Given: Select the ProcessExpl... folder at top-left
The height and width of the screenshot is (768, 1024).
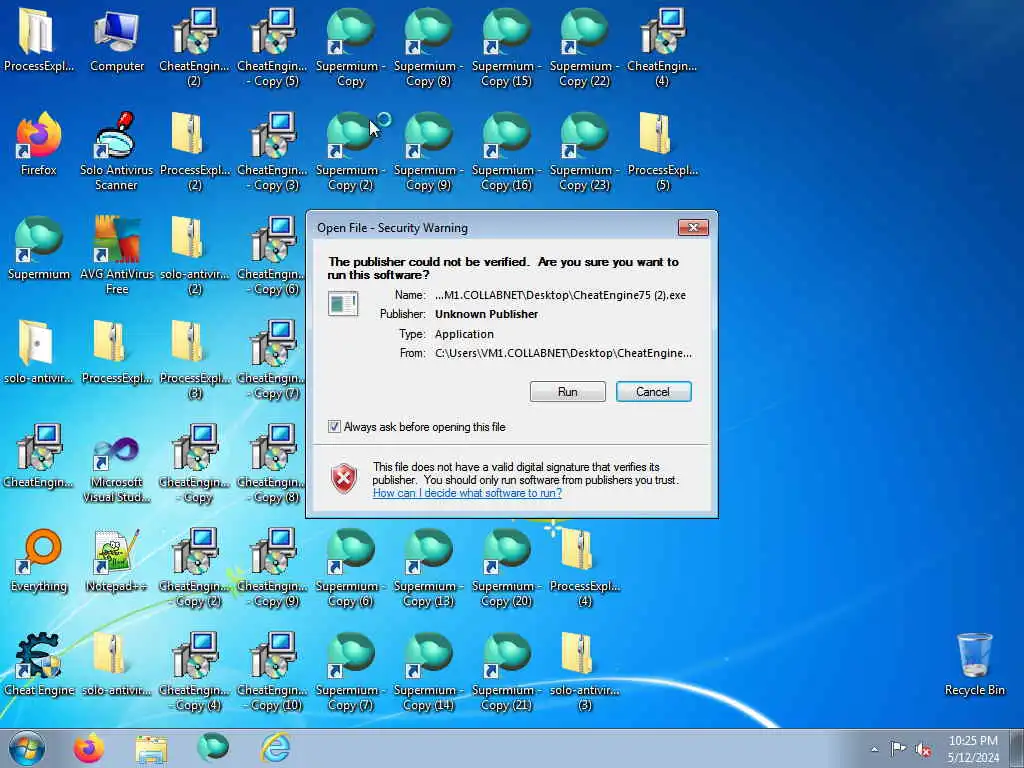Looking at the screenshot, I should click(39, 39).
